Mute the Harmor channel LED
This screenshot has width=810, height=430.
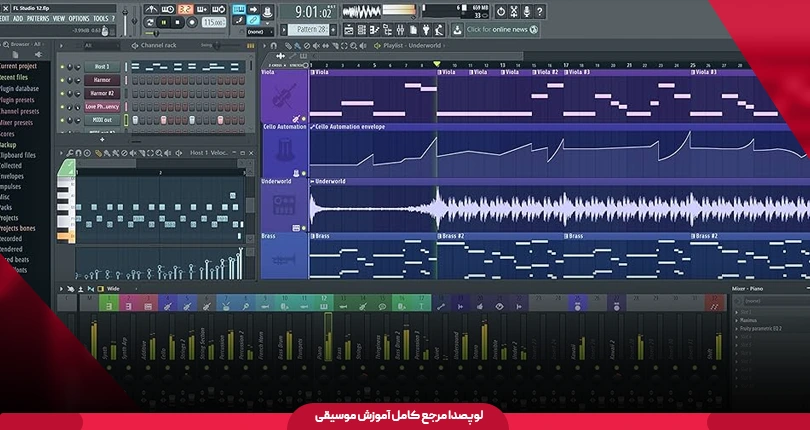pyautogui.click(x=63, y=81)
